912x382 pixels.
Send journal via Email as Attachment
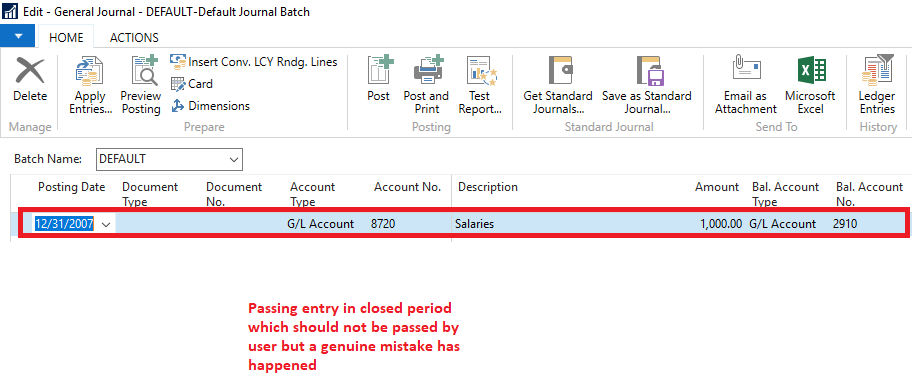[746, 72]
